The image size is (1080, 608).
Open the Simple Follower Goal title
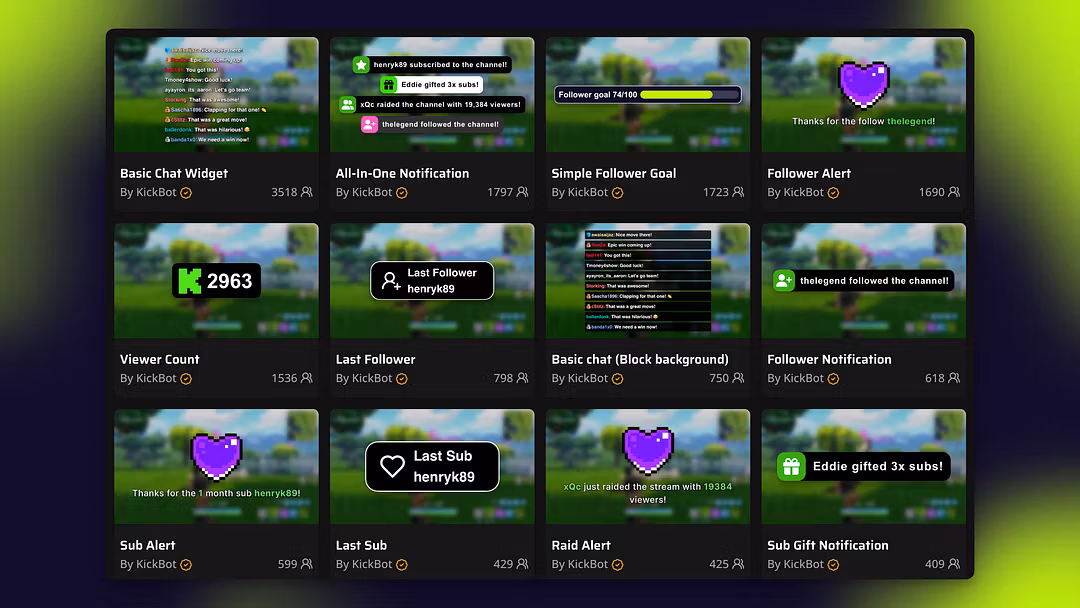pyautogui.click(x=614, y=174)
